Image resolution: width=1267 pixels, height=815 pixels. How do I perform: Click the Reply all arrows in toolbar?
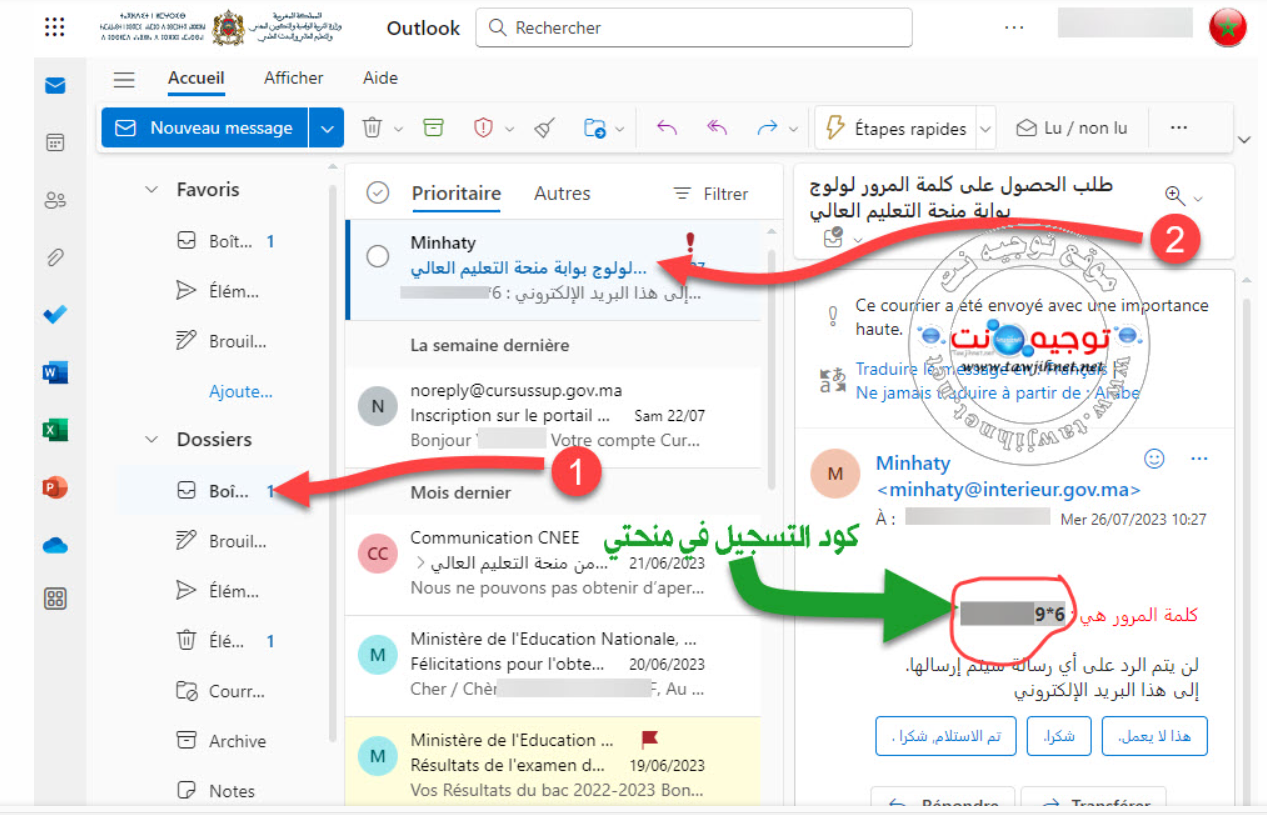tap(717, 128)
